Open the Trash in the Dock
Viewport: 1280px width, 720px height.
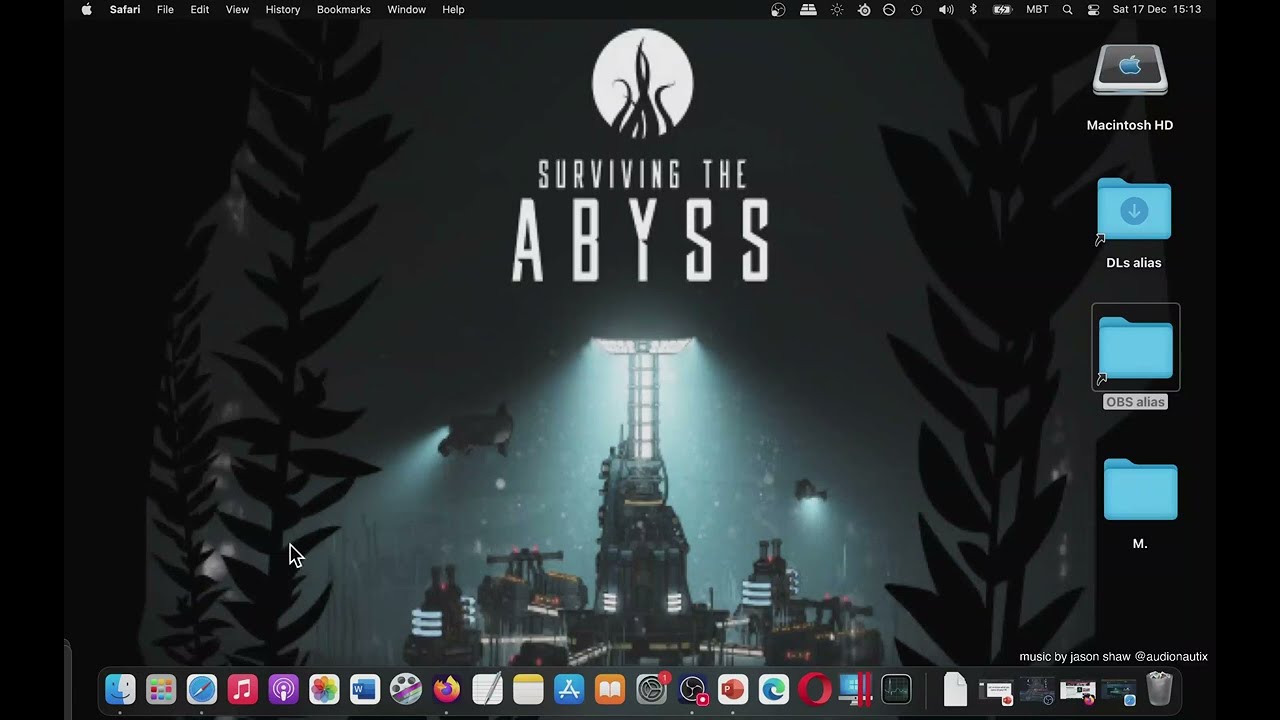1159,689
